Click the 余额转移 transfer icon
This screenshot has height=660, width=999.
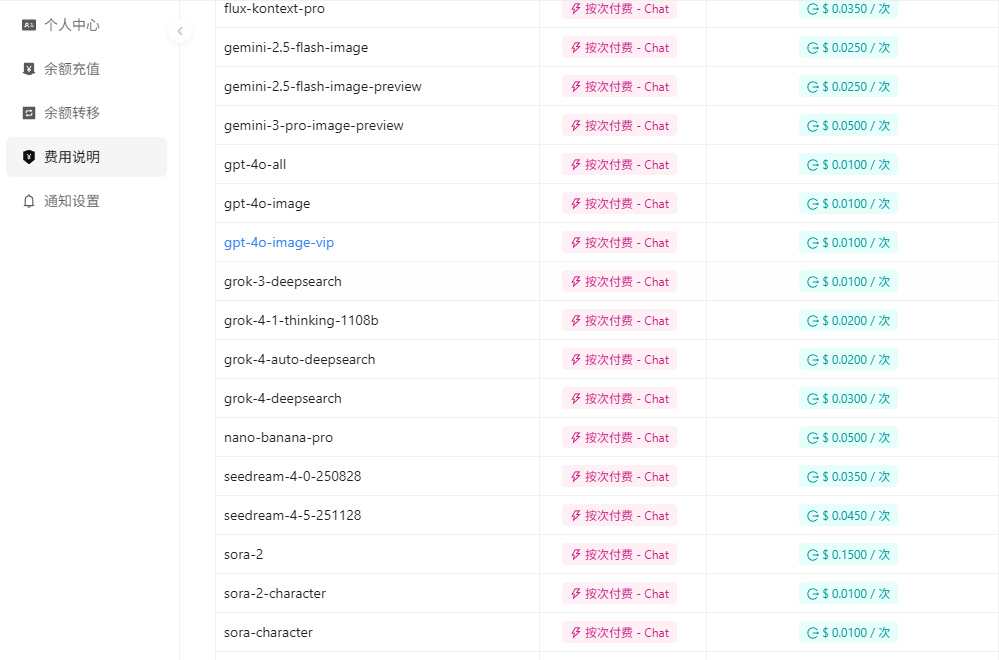(29, 113)
